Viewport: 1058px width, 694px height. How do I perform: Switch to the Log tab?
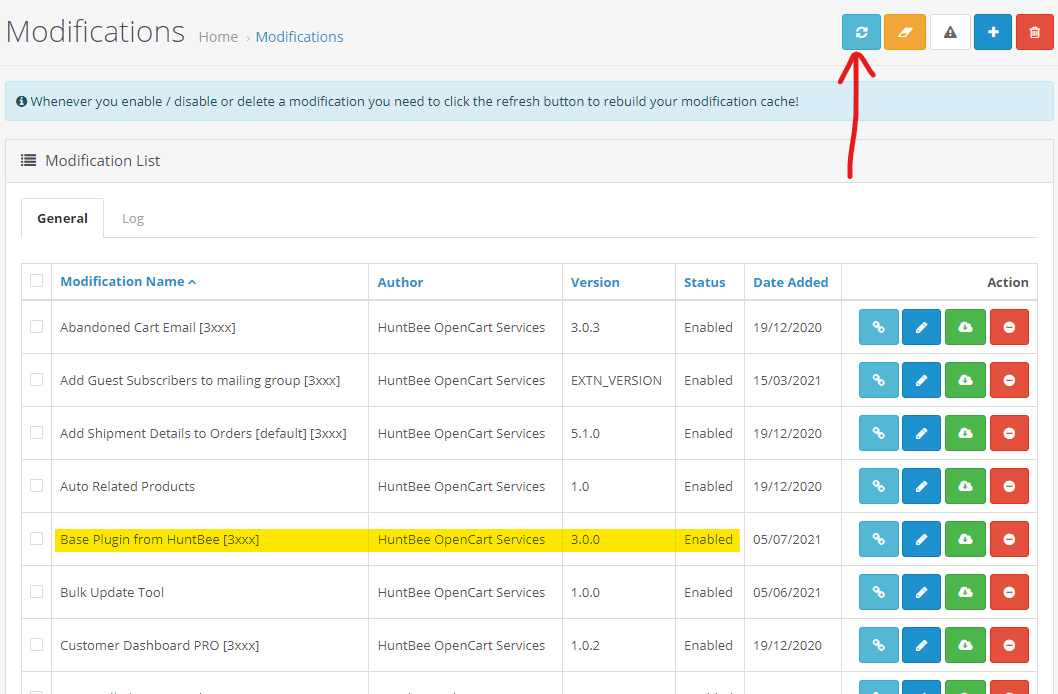pos(133,218)
